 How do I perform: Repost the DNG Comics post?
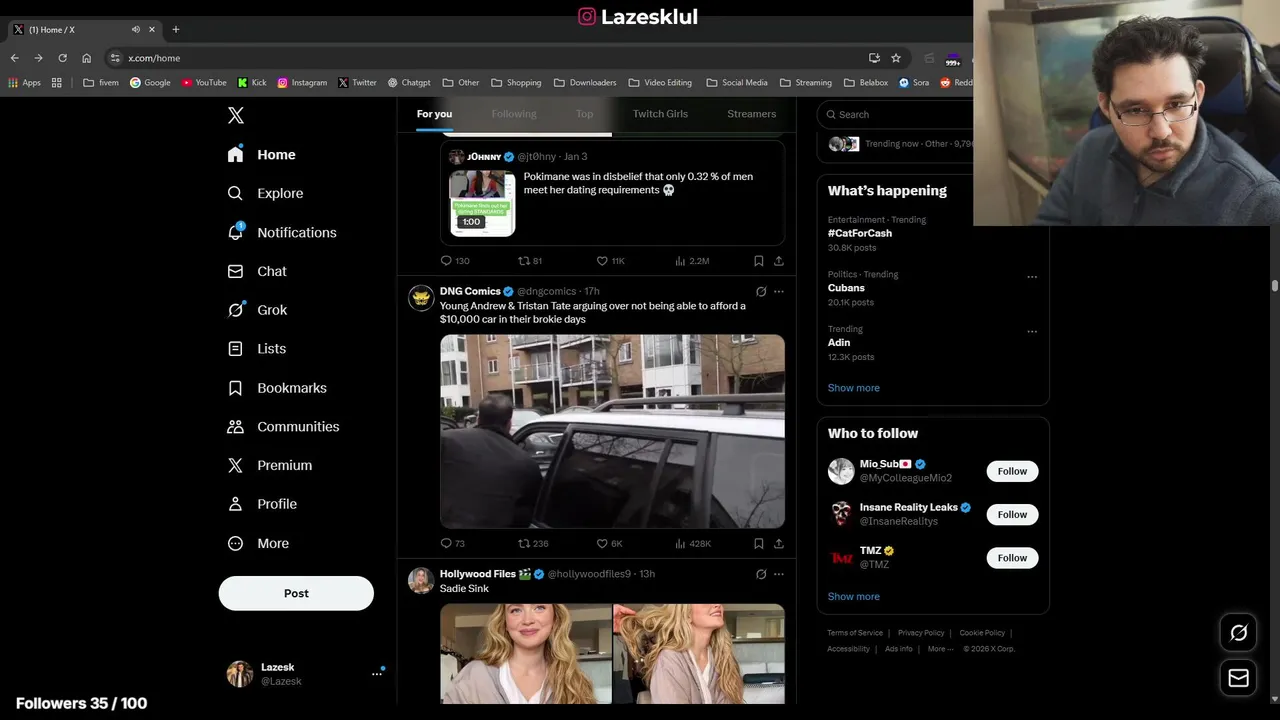pyautogui.click(x=533, y=544)
